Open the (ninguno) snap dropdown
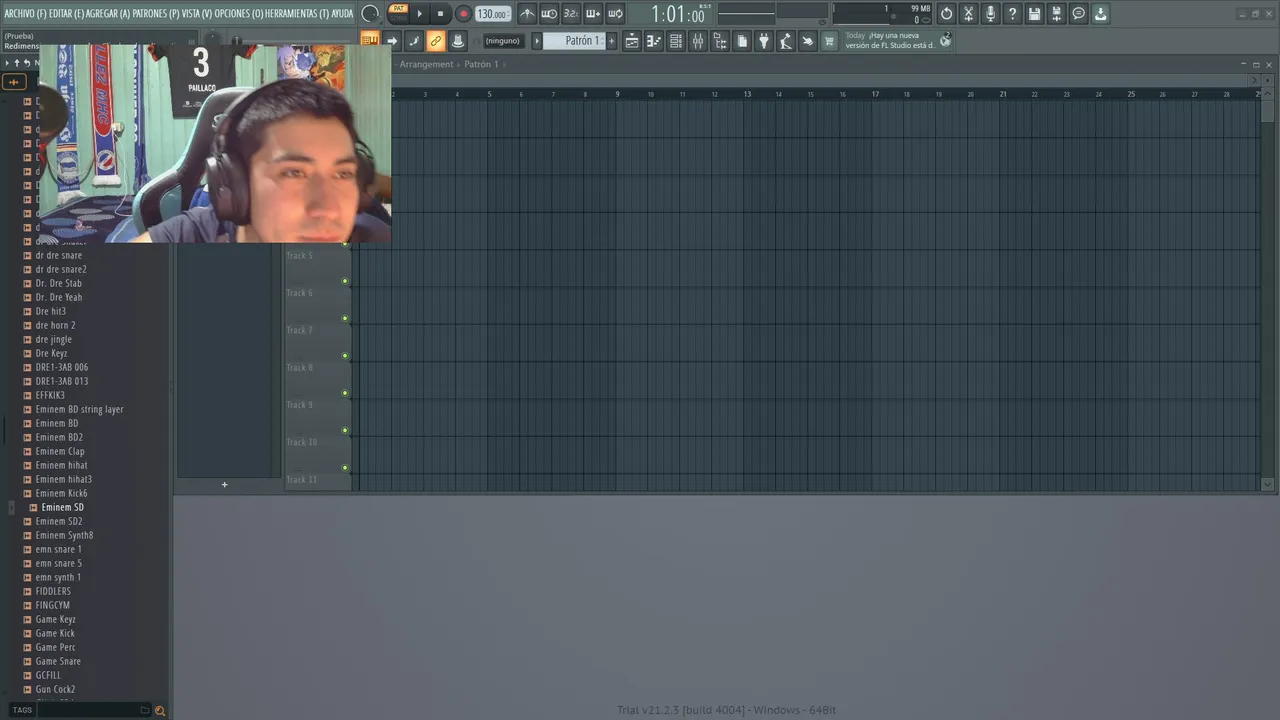The height and width of the screenshot is (720, 1280). coord(503,41)
